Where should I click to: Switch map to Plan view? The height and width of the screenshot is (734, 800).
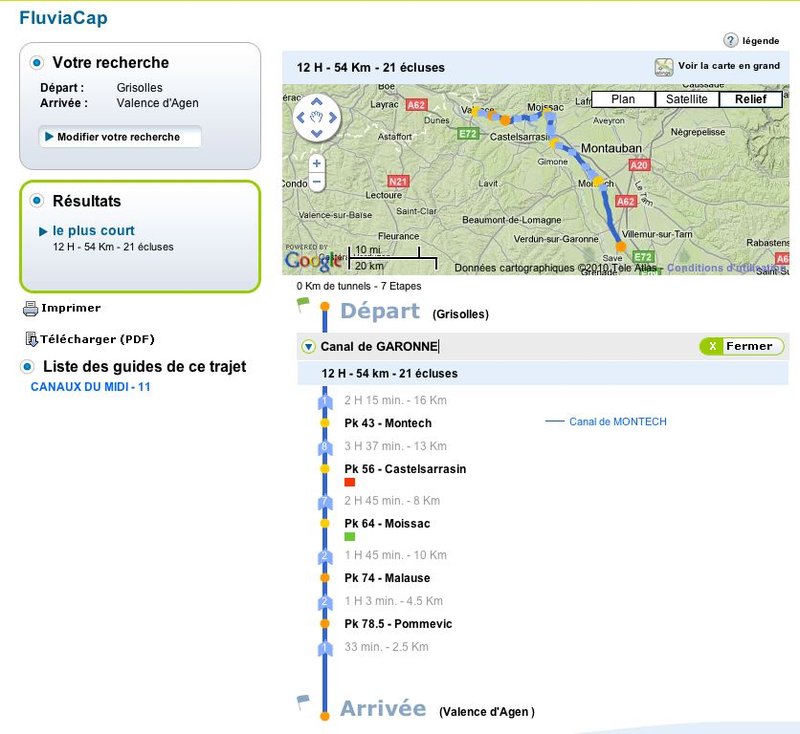[x=622, y=100]
